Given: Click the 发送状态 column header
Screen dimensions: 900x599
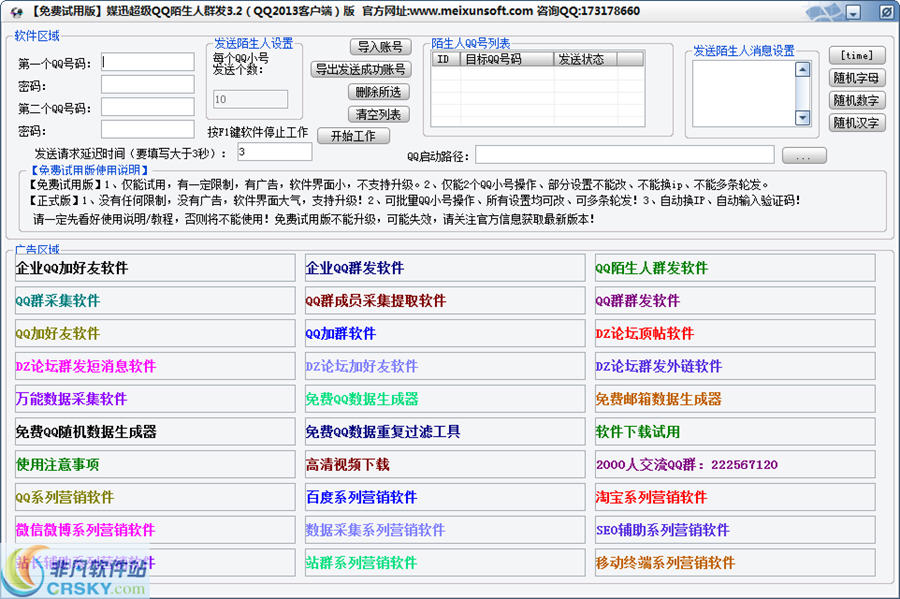Looking at the screenshot, I should click(585, 59).
